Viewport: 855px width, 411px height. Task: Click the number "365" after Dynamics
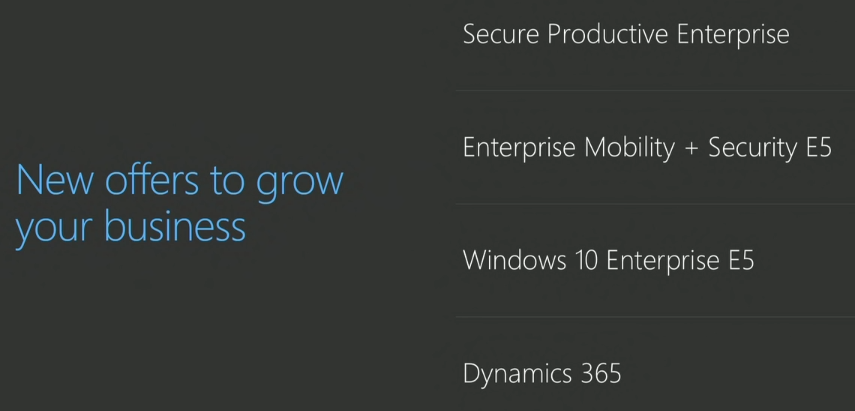[600, 374]
